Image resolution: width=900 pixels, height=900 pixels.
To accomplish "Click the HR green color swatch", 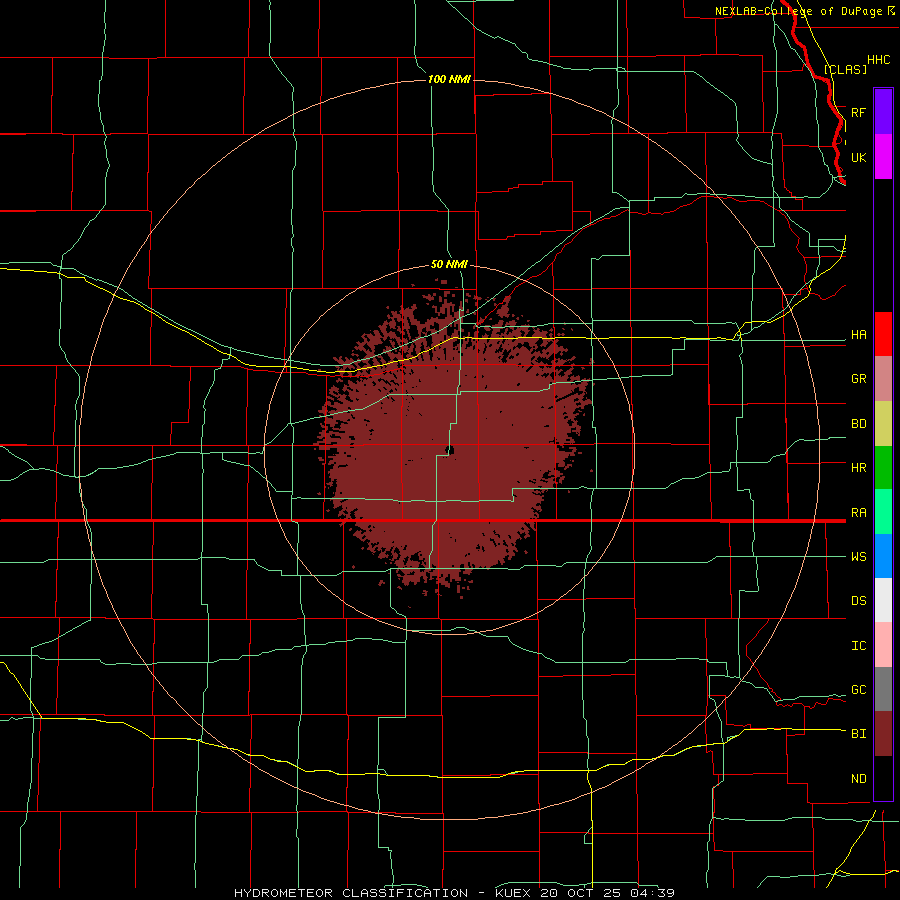I will pyautogui.click(x=883, y=468).
